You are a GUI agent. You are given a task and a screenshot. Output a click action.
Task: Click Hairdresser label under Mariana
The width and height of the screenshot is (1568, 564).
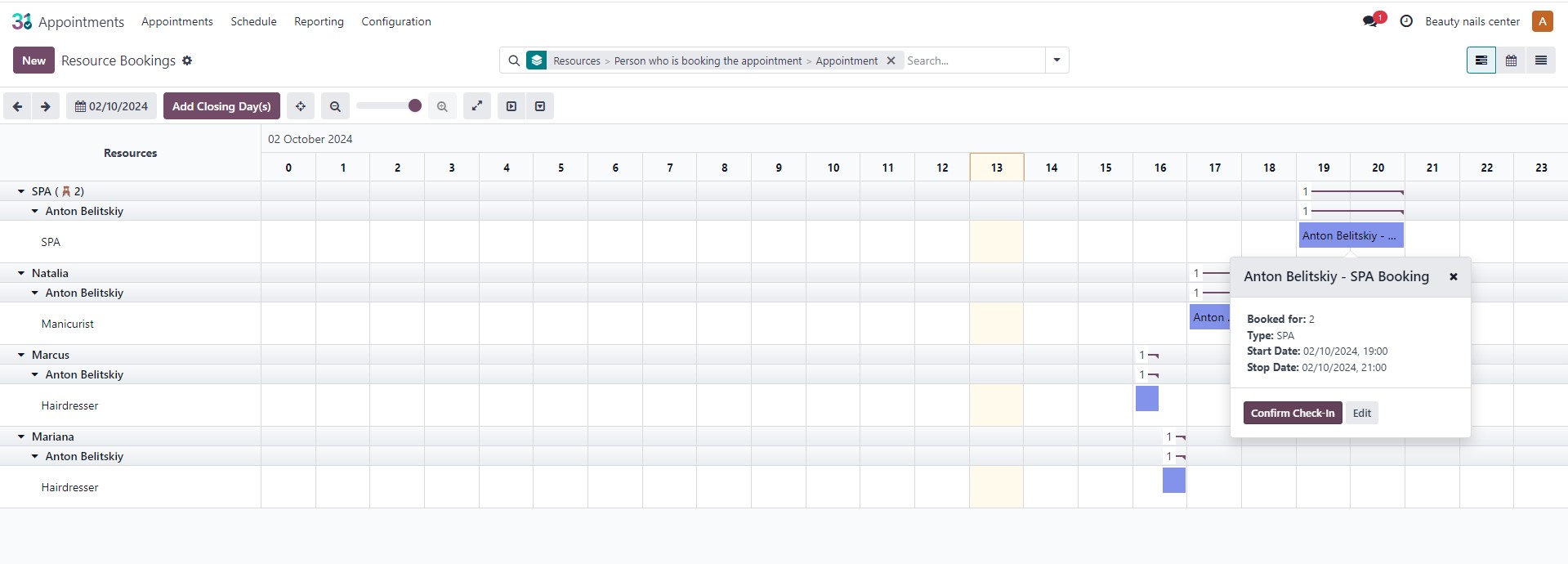coord(69,487)
